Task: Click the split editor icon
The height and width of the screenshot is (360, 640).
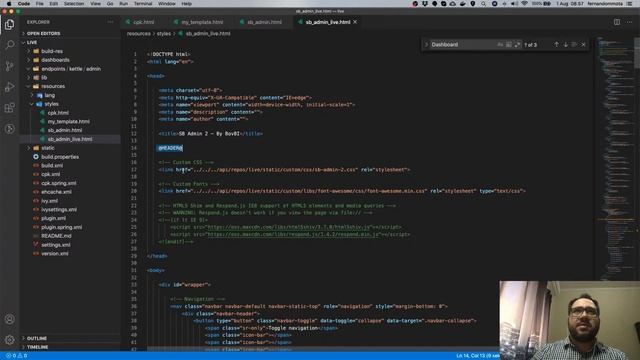Action: [617, 22]
